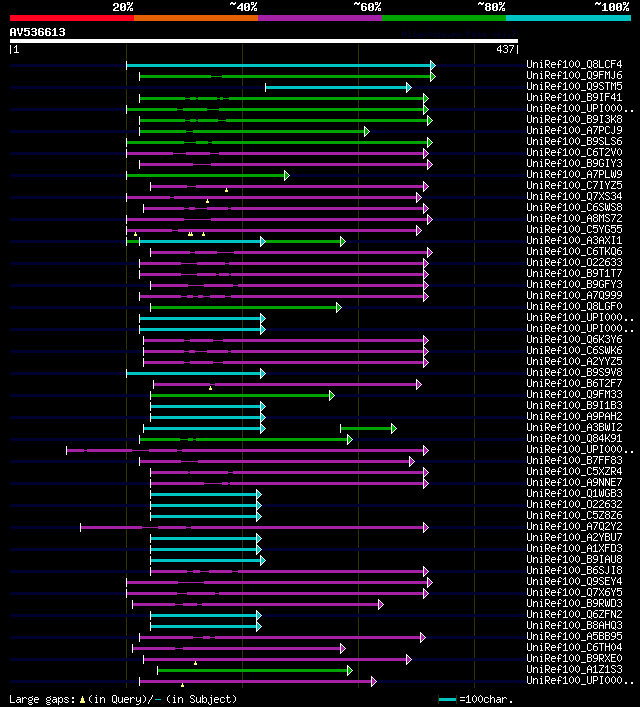Click the purple ~60% segment of the identity scale
Screen dimensions: 640x707
[x=320, y=18]
